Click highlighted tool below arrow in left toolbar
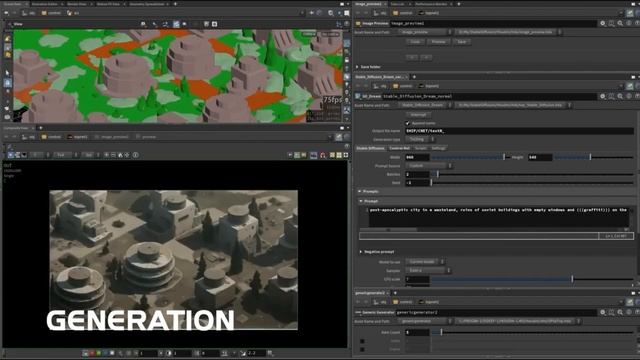 (x=7, y=82)
